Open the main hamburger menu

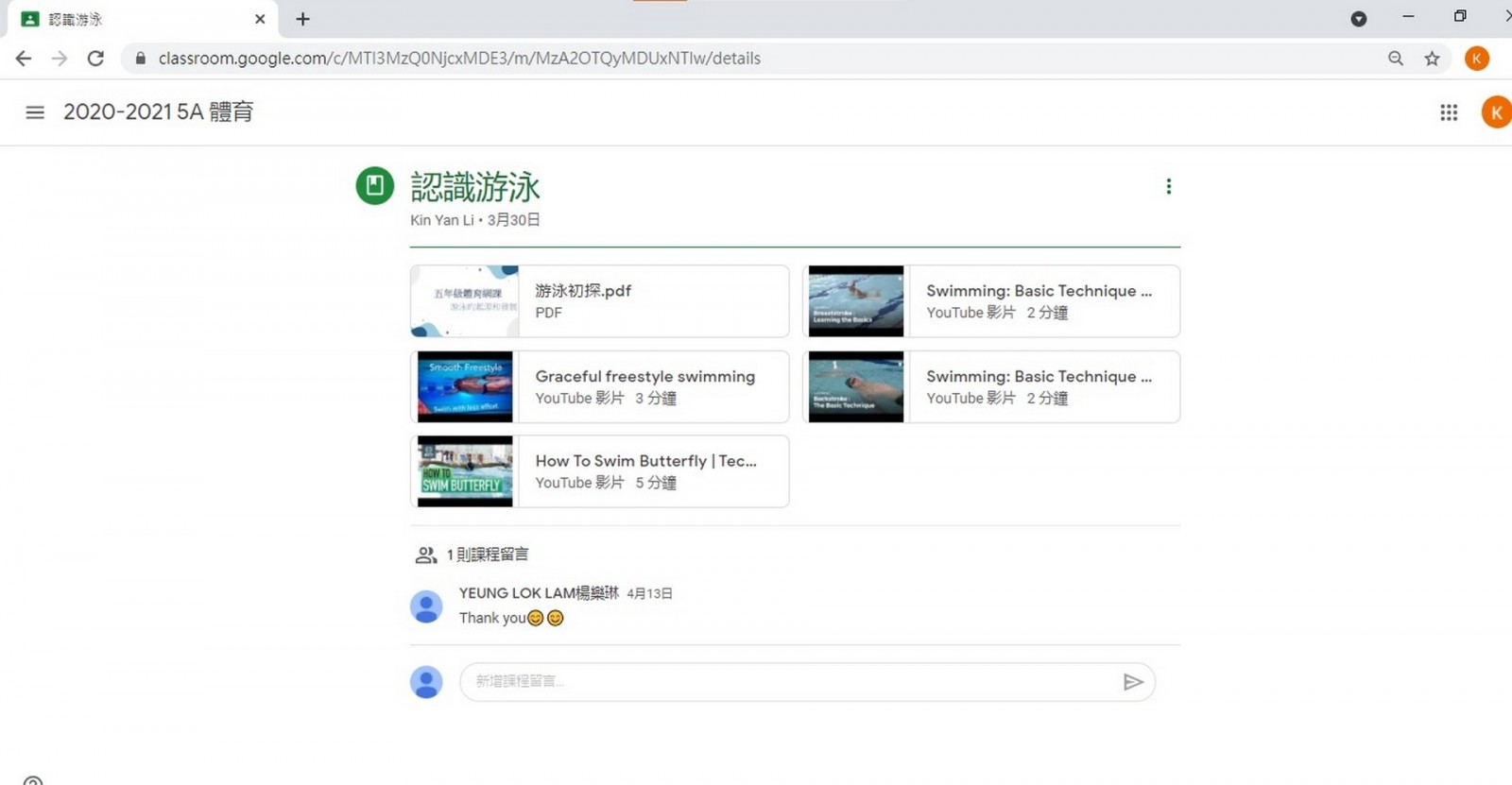pyautogui.click(x=35, y=112)
